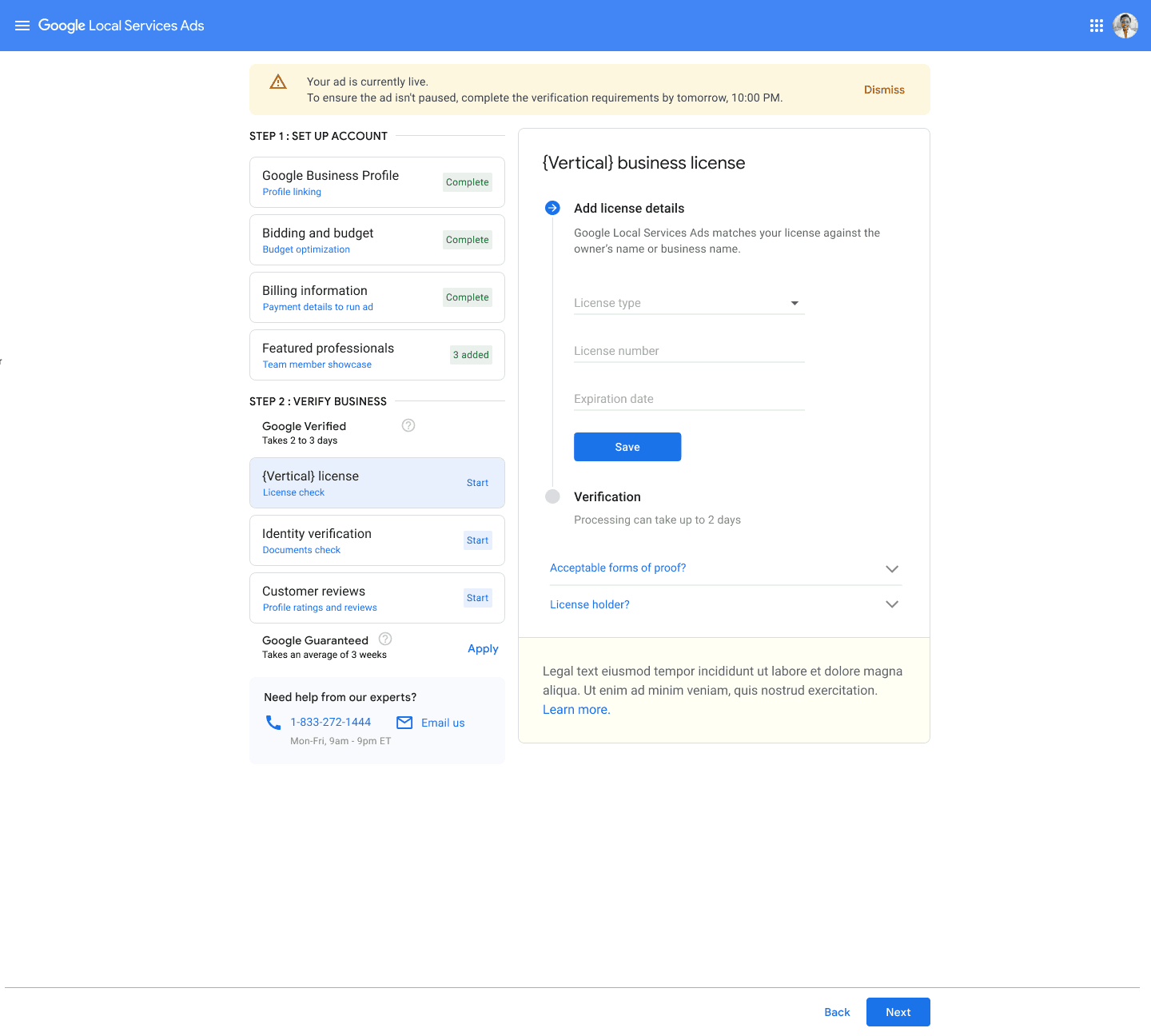Image resolution: width=1151 pixels, height=1036 pixels.
Task: Click Start on Identity verification
Action: (x=478, y=540)
